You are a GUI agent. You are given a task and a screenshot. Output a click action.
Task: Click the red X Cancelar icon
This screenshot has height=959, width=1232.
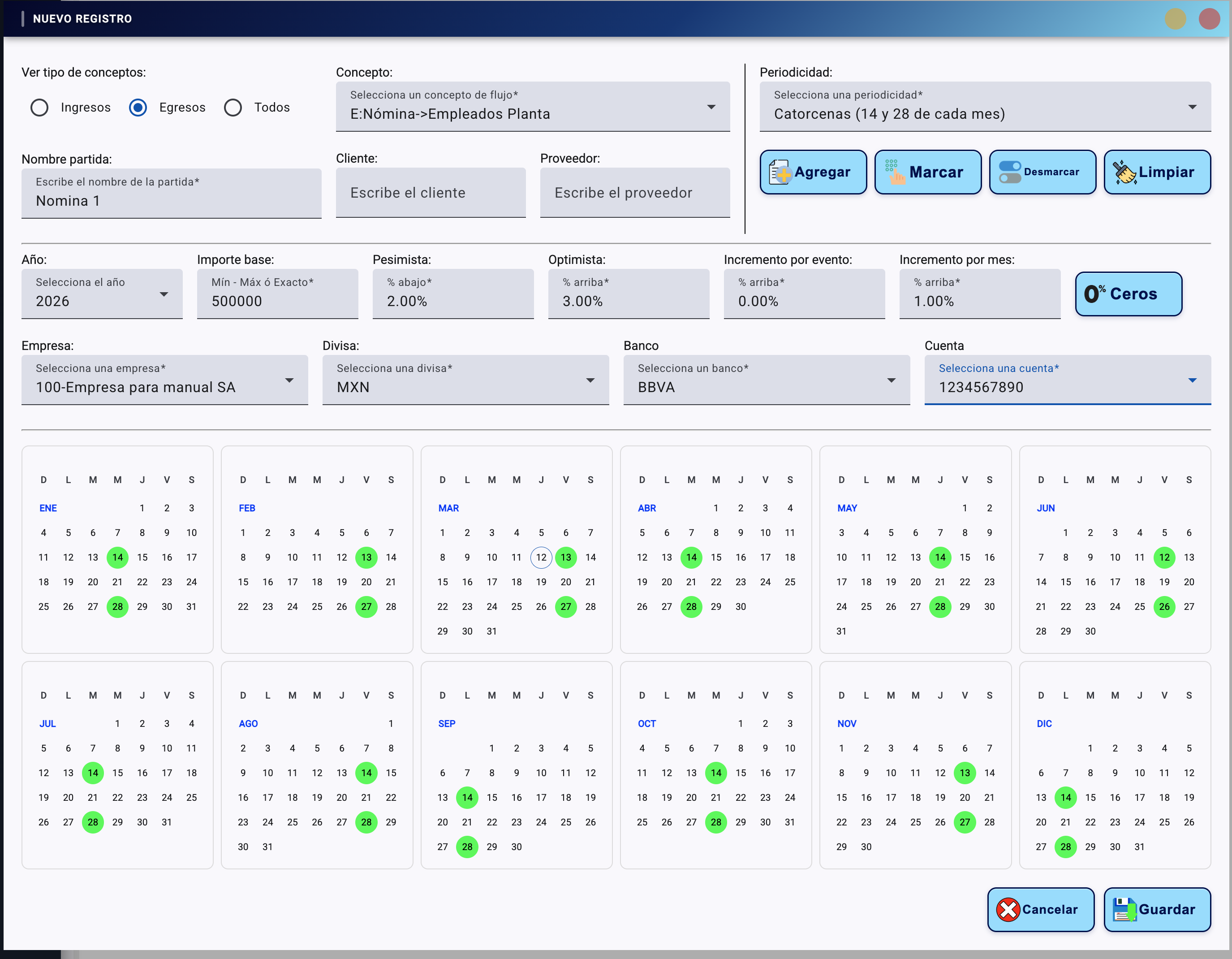(1008, 909)
